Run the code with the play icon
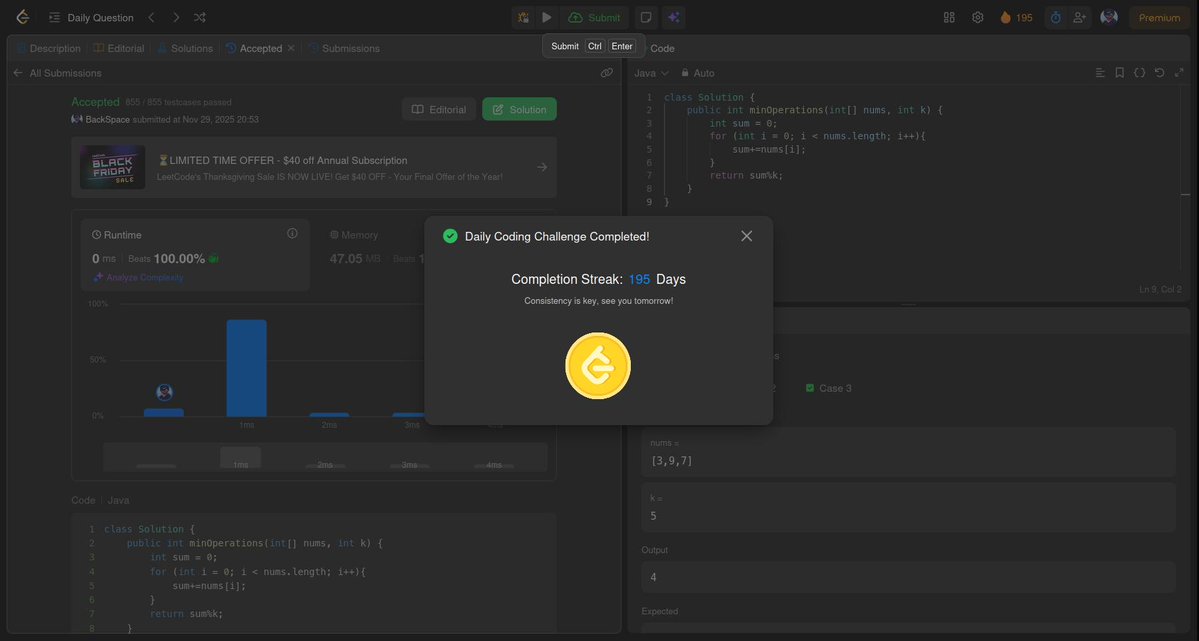 click(x=544, y=16)
